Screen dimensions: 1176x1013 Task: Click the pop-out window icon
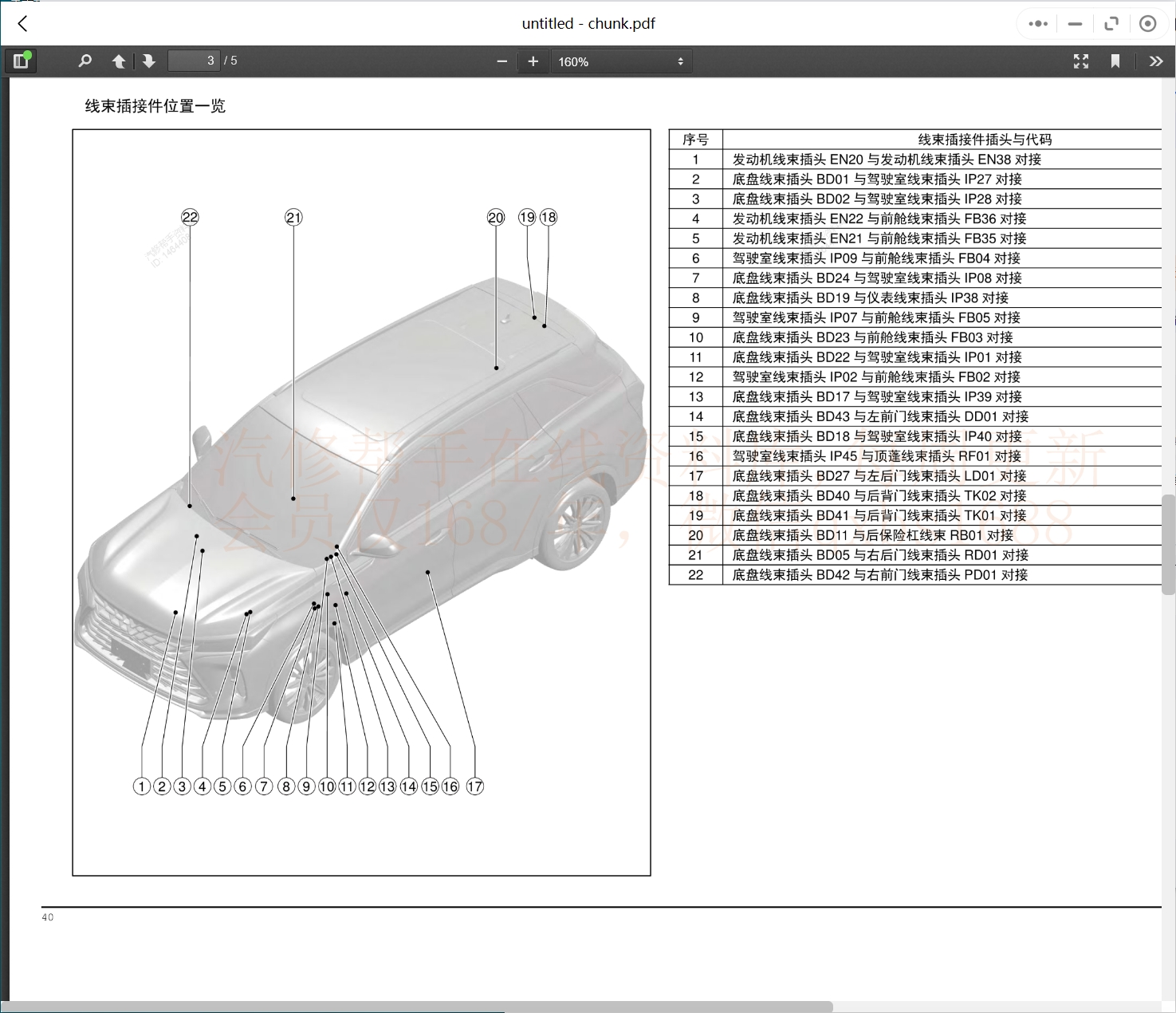1111,24
